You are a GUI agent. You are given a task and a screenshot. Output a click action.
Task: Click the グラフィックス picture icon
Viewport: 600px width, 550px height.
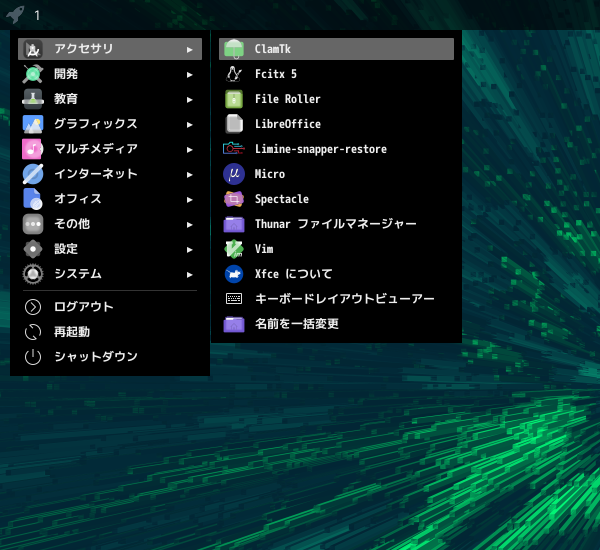(x=33, y=124)
